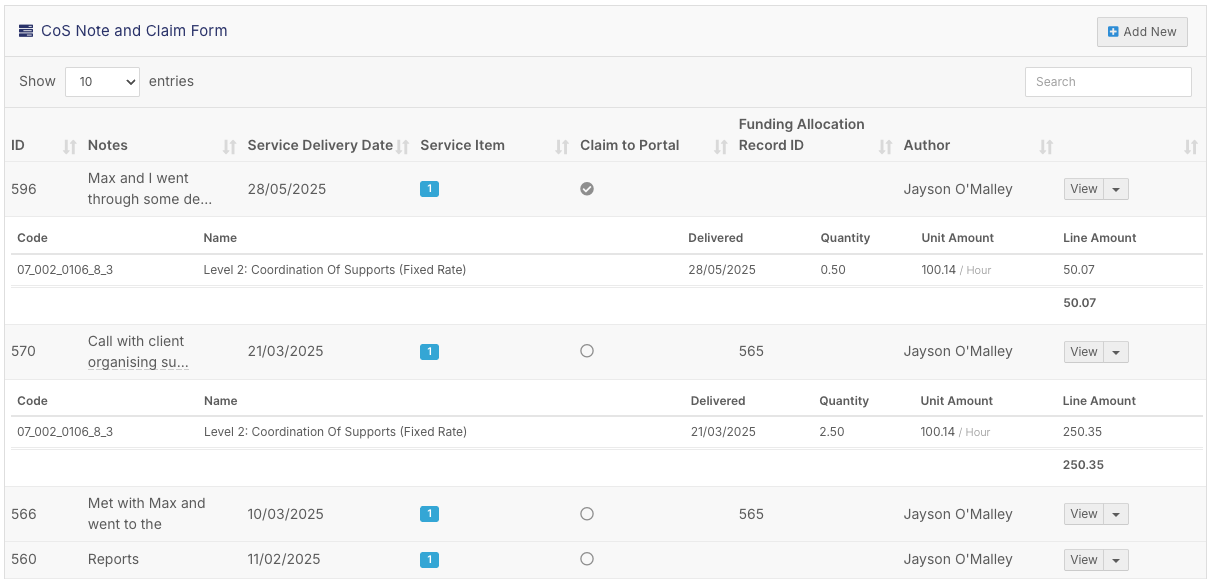Image resolution: width=1211 pixels, height=579 pixels.
Task: Toggle claim to portal circle for row 570
Action: 587,351
